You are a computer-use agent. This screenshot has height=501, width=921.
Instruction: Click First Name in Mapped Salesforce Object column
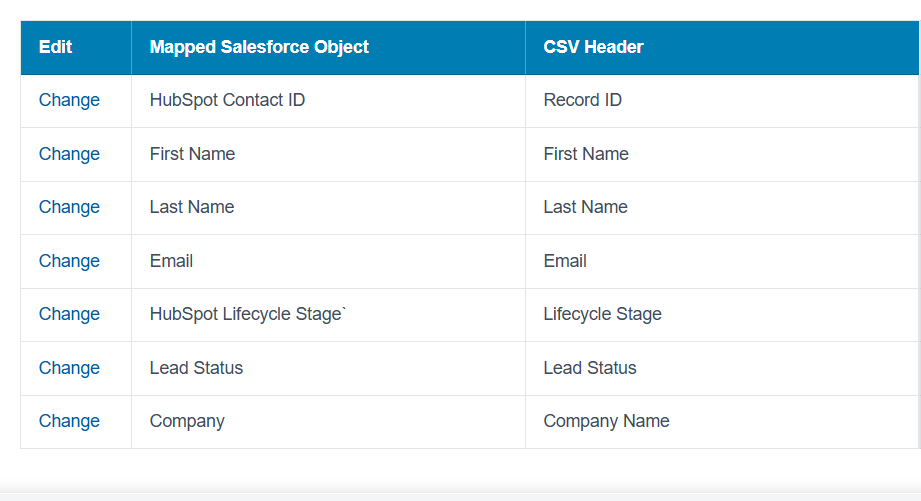pos(192,154)
